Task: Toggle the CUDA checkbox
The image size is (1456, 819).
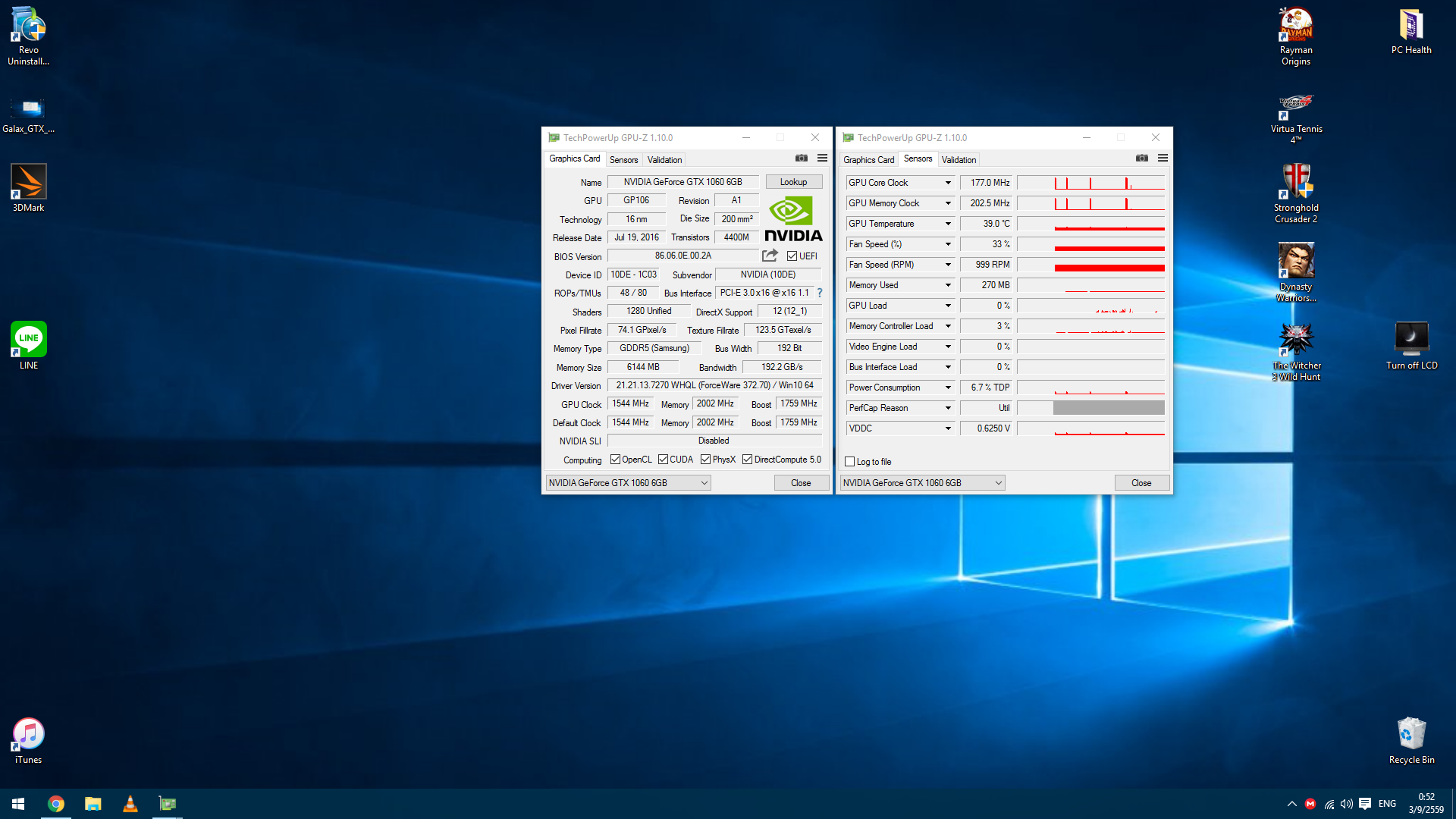Action: coord(663,460)
